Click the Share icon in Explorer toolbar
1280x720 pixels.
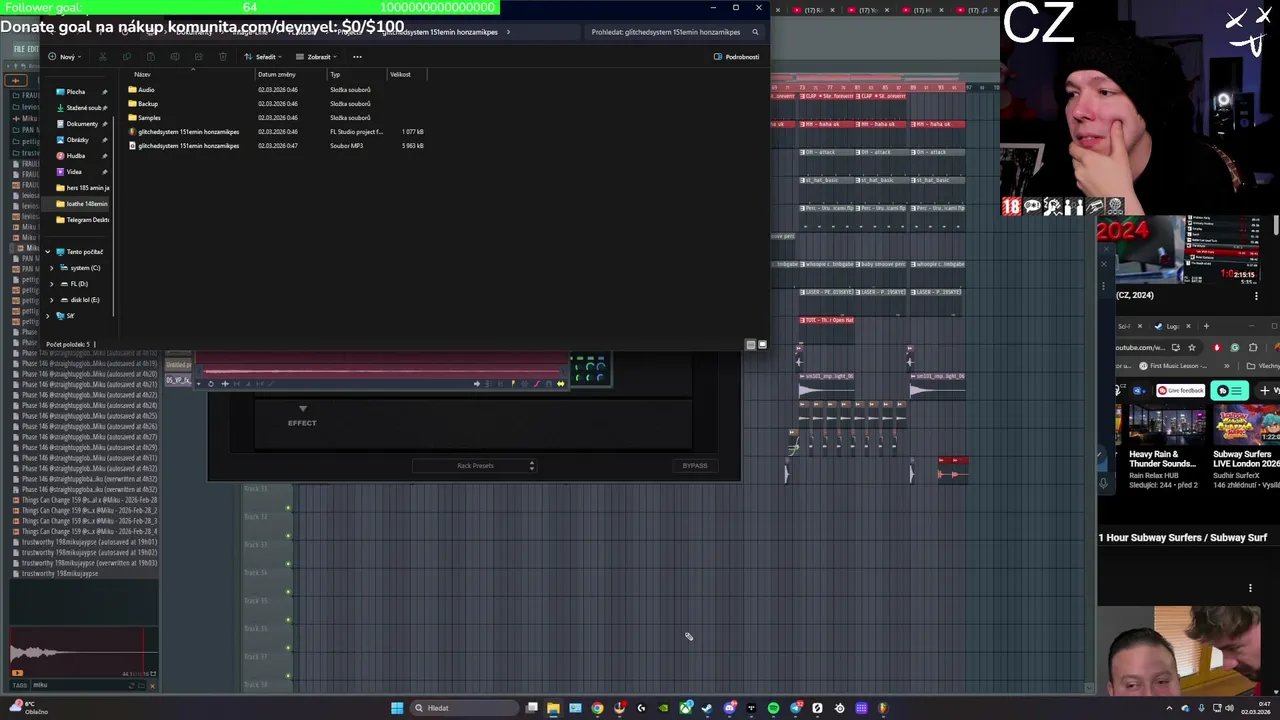point(199,57)
